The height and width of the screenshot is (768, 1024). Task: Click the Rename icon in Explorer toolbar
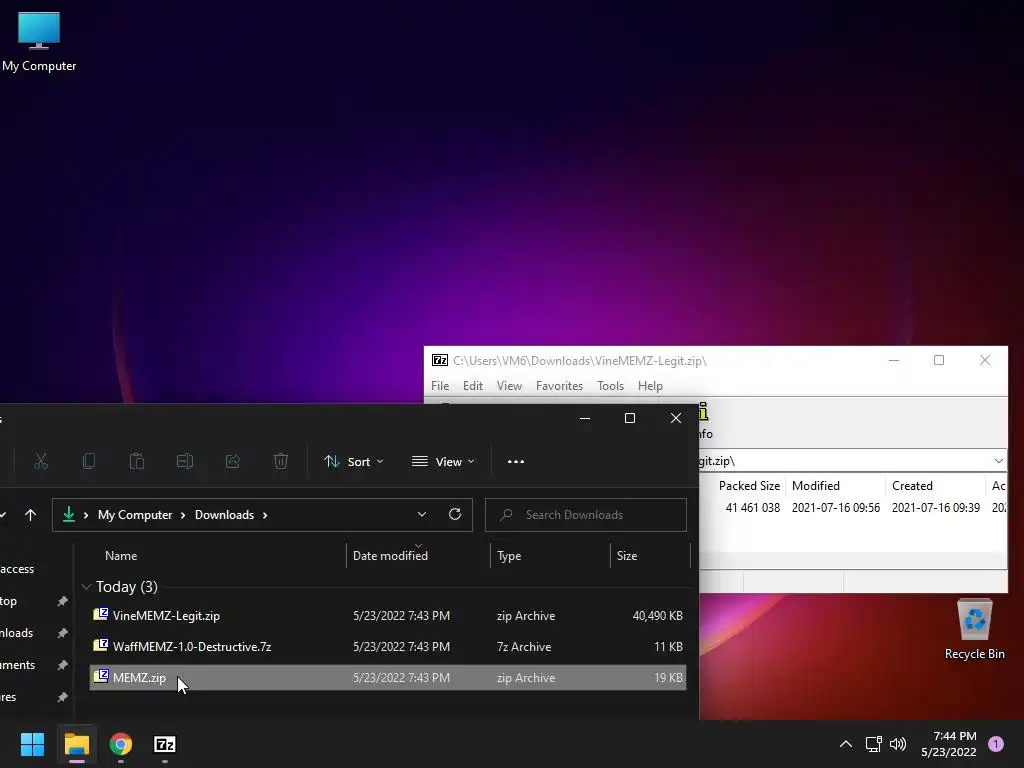pyautogui.click(x=185, y=462)
